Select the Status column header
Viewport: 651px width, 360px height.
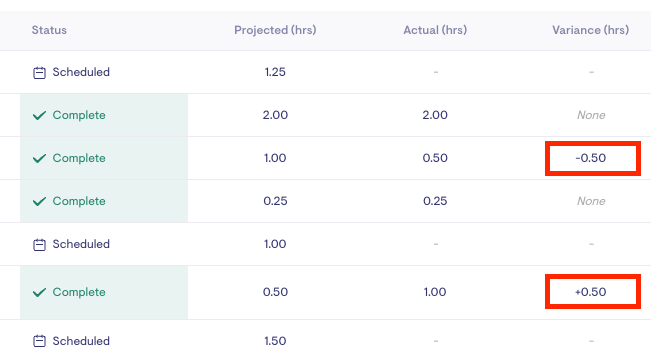[x=49, y=30]
